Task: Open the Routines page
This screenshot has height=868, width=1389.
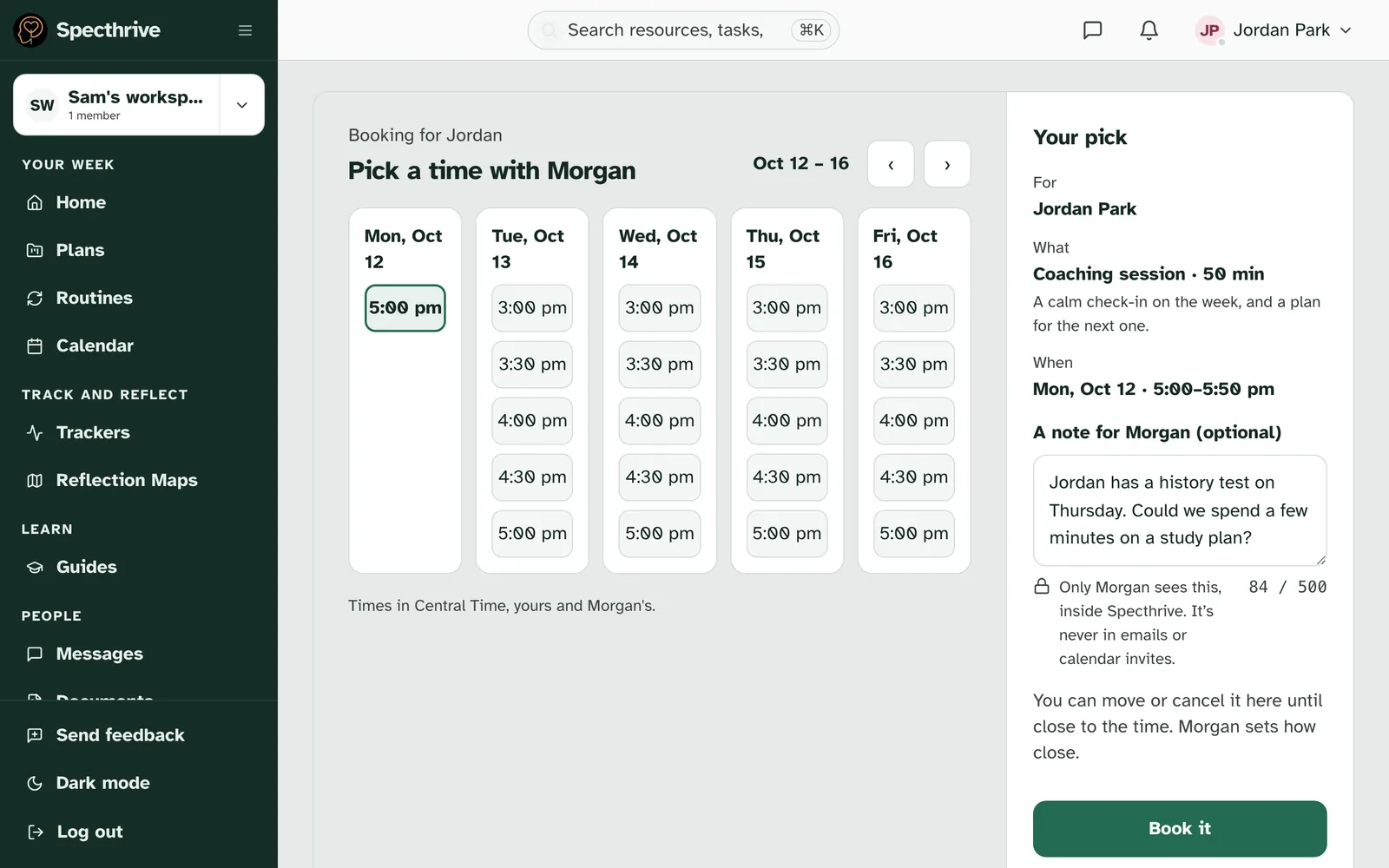Action: point(139,298)
